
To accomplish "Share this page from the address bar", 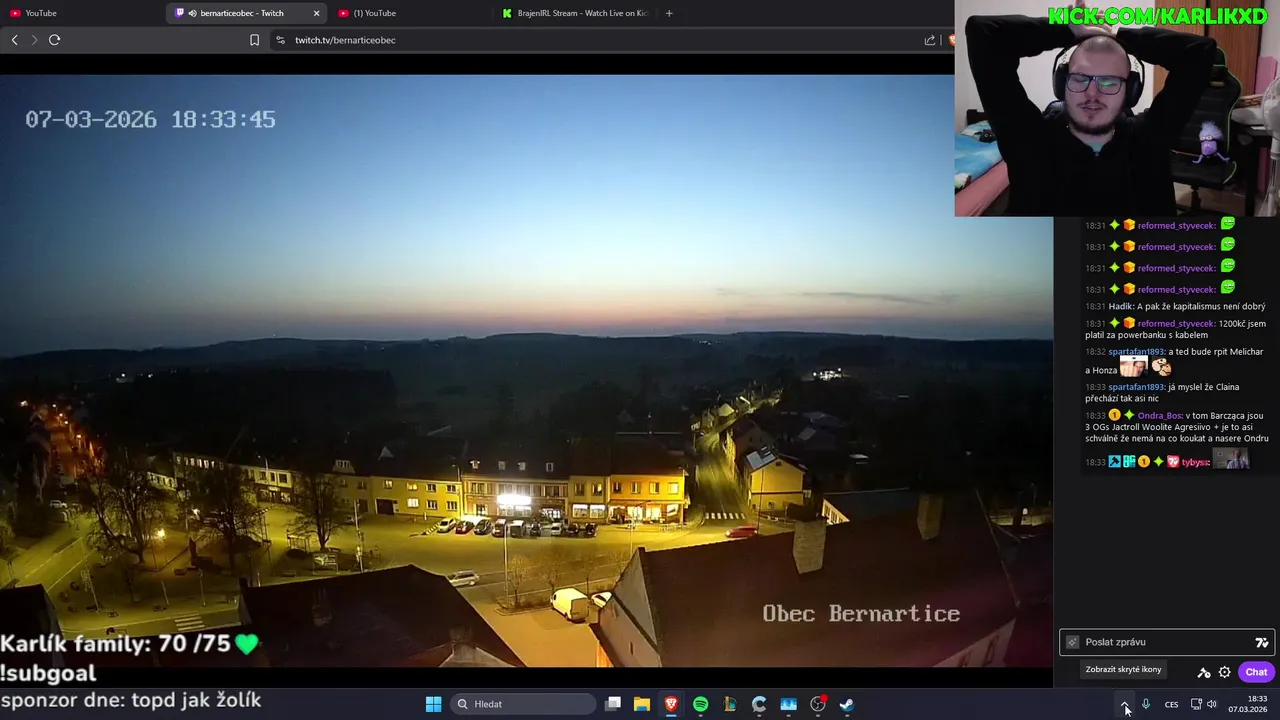I will point(930,40).
